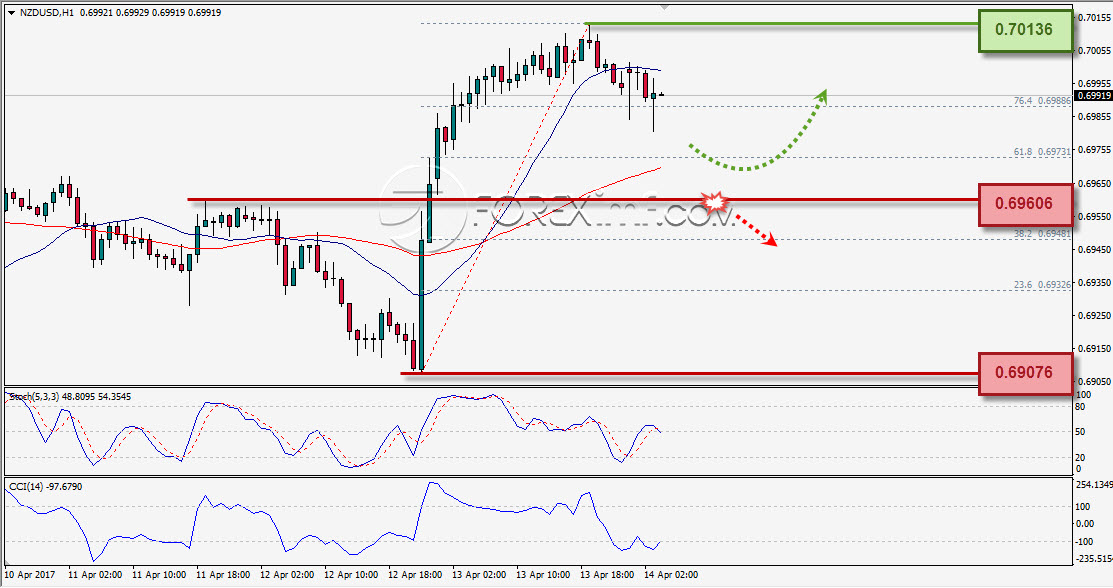Click the NZDUSD,H1 dropdown triangle

click(x=11, y=13)
